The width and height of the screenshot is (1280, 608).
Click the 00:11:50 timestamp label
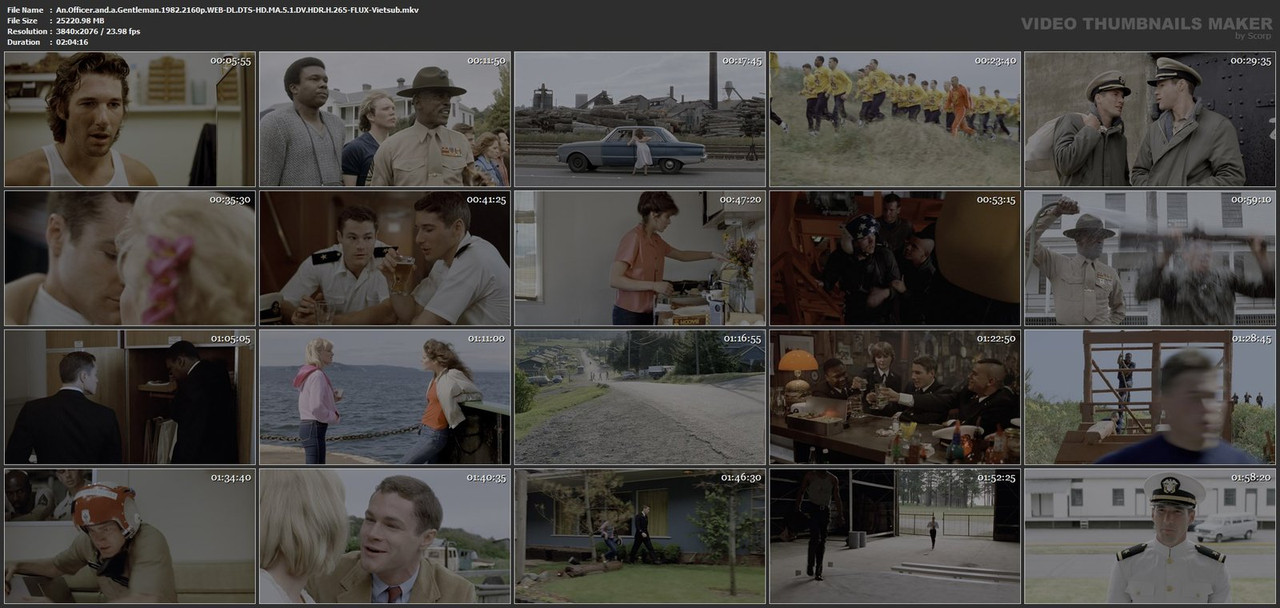[486, 61]
